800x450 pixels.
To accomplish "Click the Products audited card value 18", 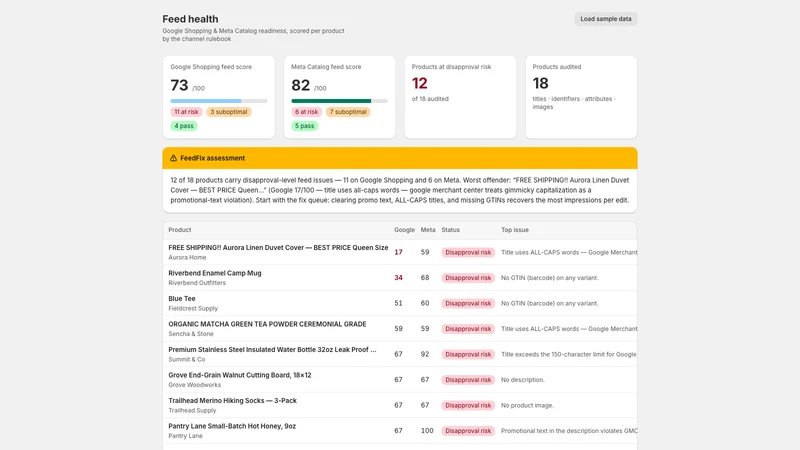I will coord(540,83).
